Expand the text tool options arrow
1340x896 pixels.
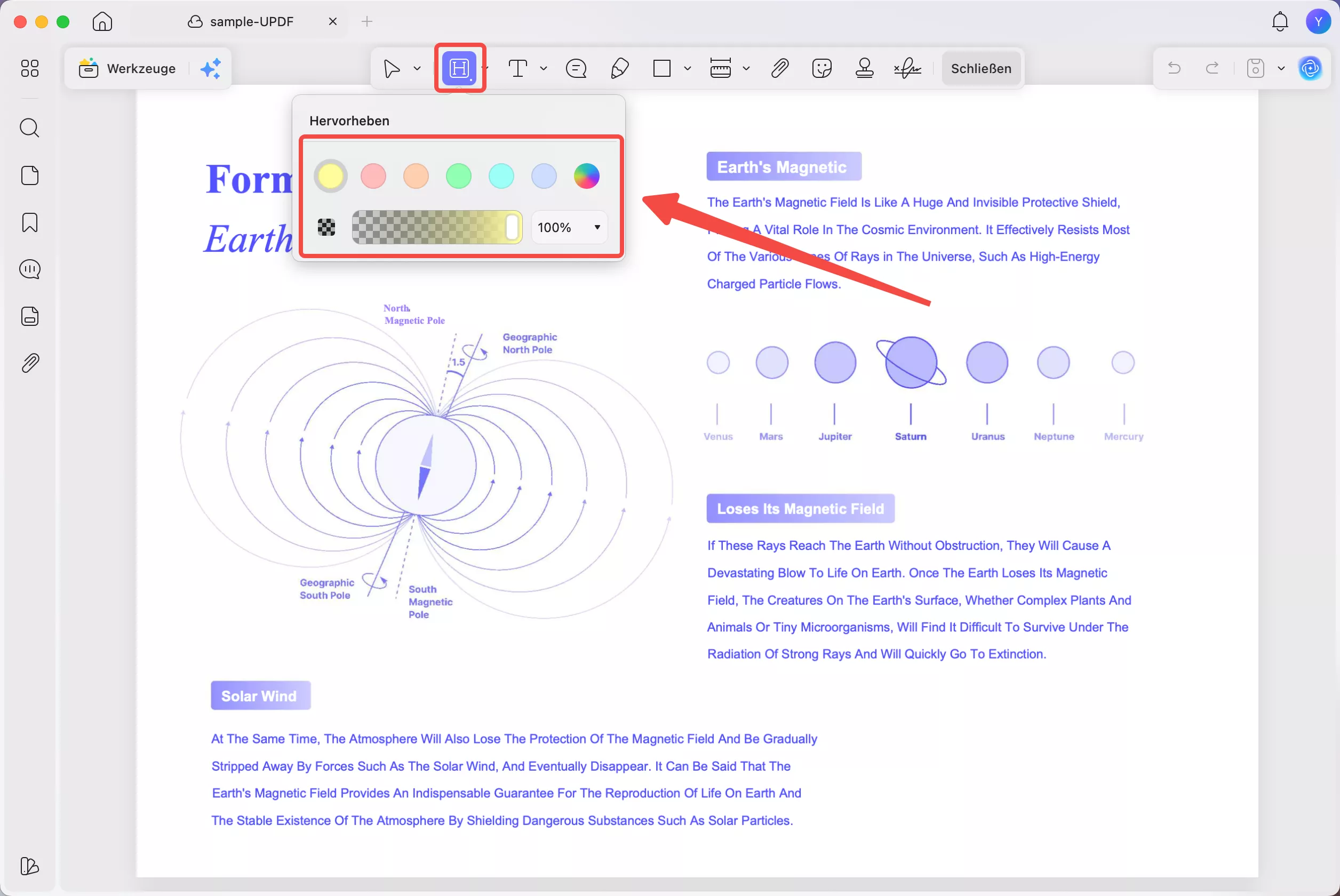click(544, 68)
